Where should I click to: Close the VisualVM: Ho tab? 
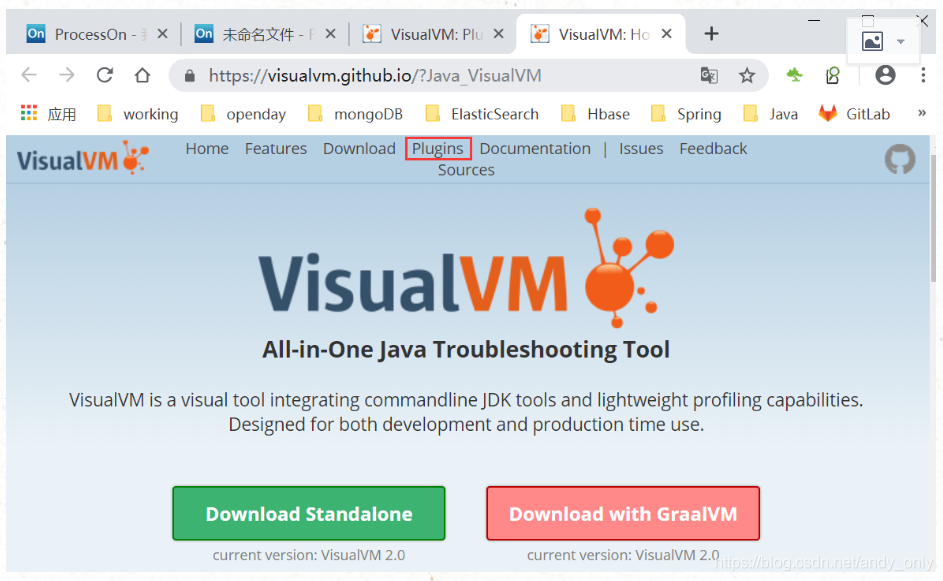click(x=666, y=34)
